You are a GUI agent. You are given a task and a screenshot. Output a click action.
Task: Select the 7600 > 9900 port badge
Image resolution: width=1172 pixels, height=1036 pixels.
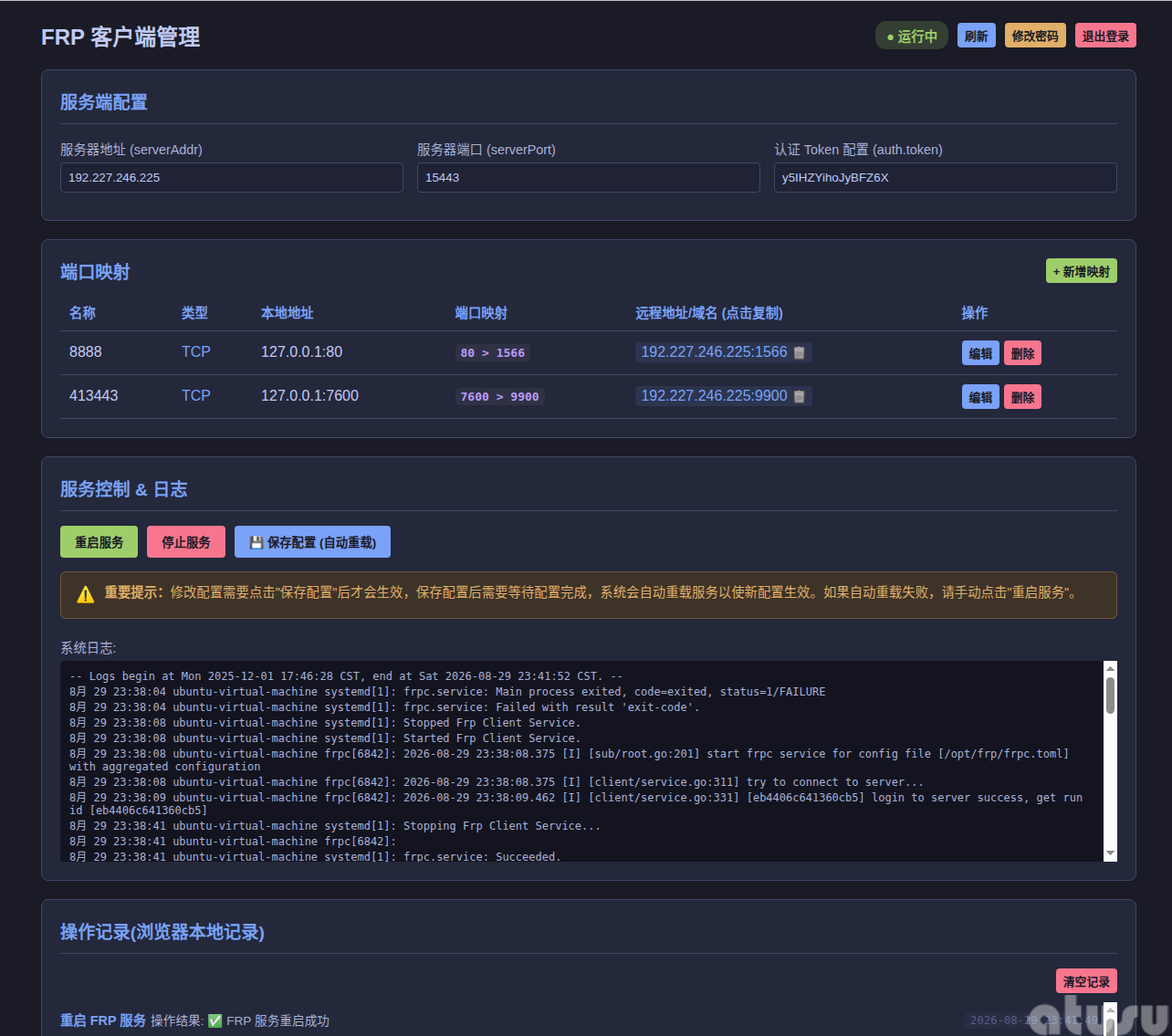[x=499, y=396]
